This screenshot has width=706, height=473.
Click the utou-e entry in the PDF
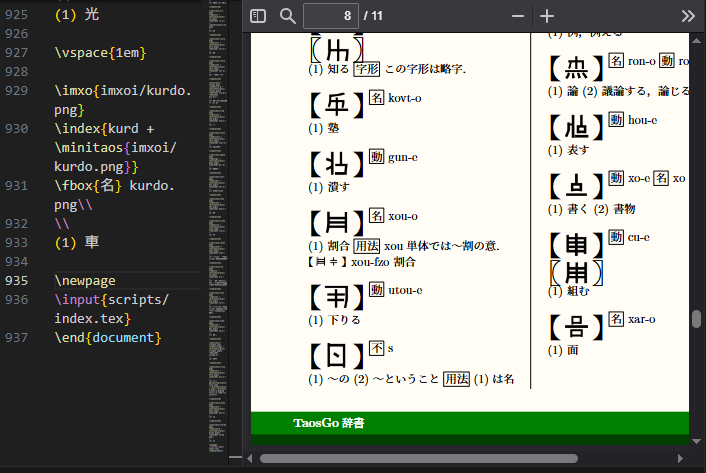(405, 290)
